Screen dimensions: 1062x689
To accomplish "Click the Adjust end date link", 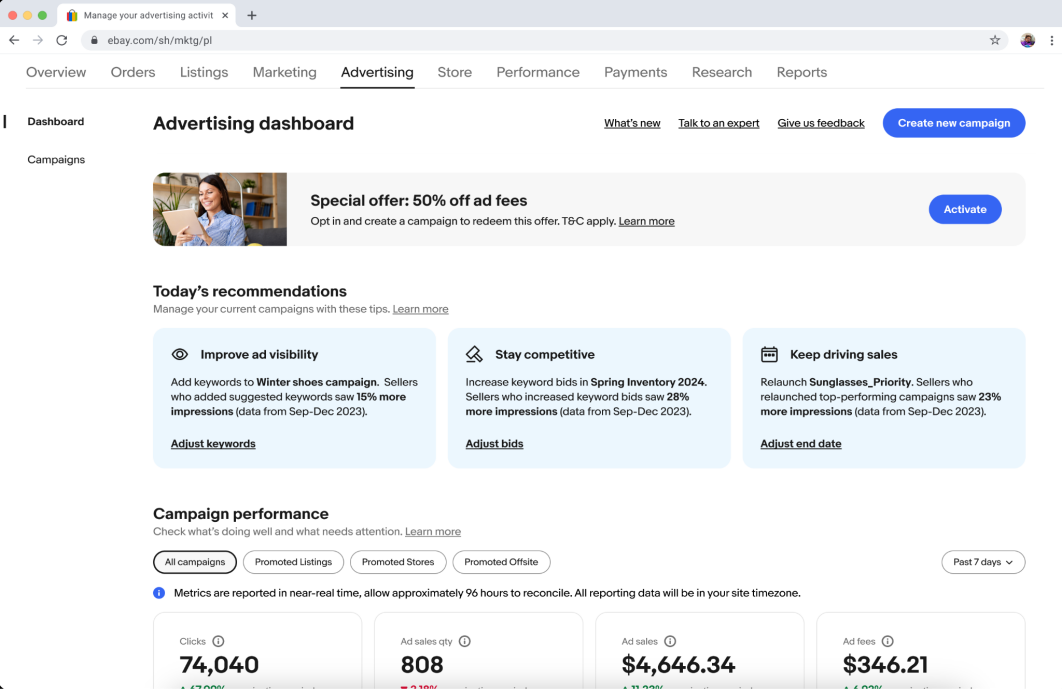I will pyautogui.click(x=801, y=444).
